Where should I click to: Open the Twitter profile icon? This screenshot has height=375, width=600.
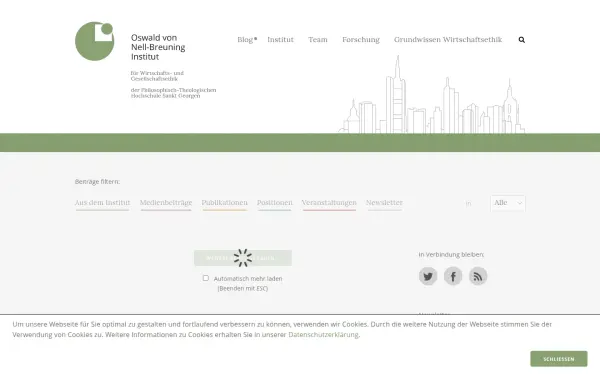428,276
